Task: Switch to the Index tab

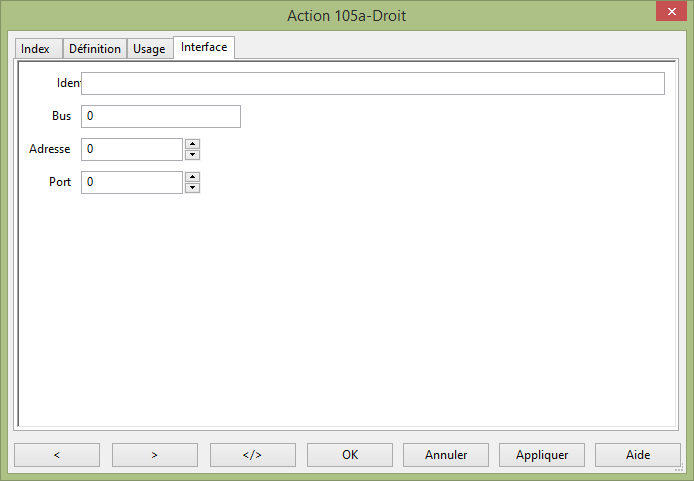Action: coord(35,49)
